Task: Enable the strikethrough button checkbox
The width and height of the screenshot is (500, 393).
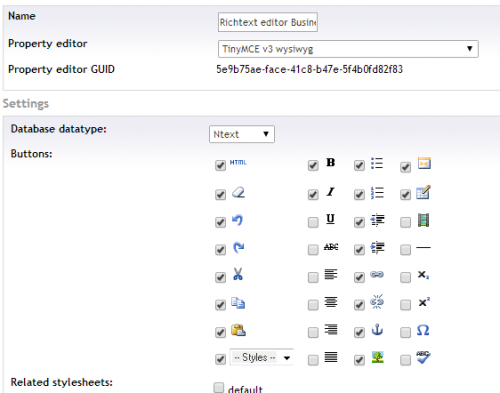Action: pos(313,250)
